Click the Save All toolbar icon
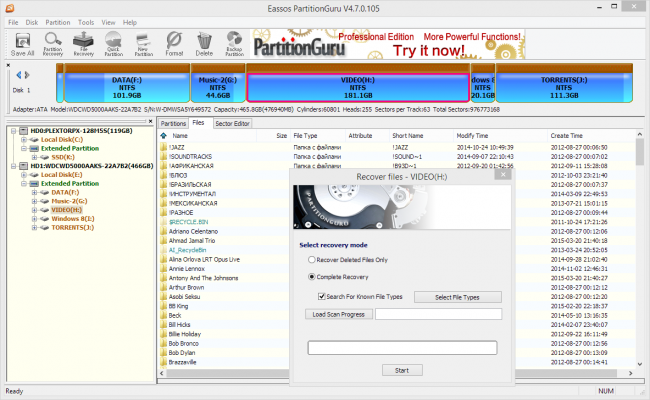The height and width of the screenshot is (400, 650). 22,44
